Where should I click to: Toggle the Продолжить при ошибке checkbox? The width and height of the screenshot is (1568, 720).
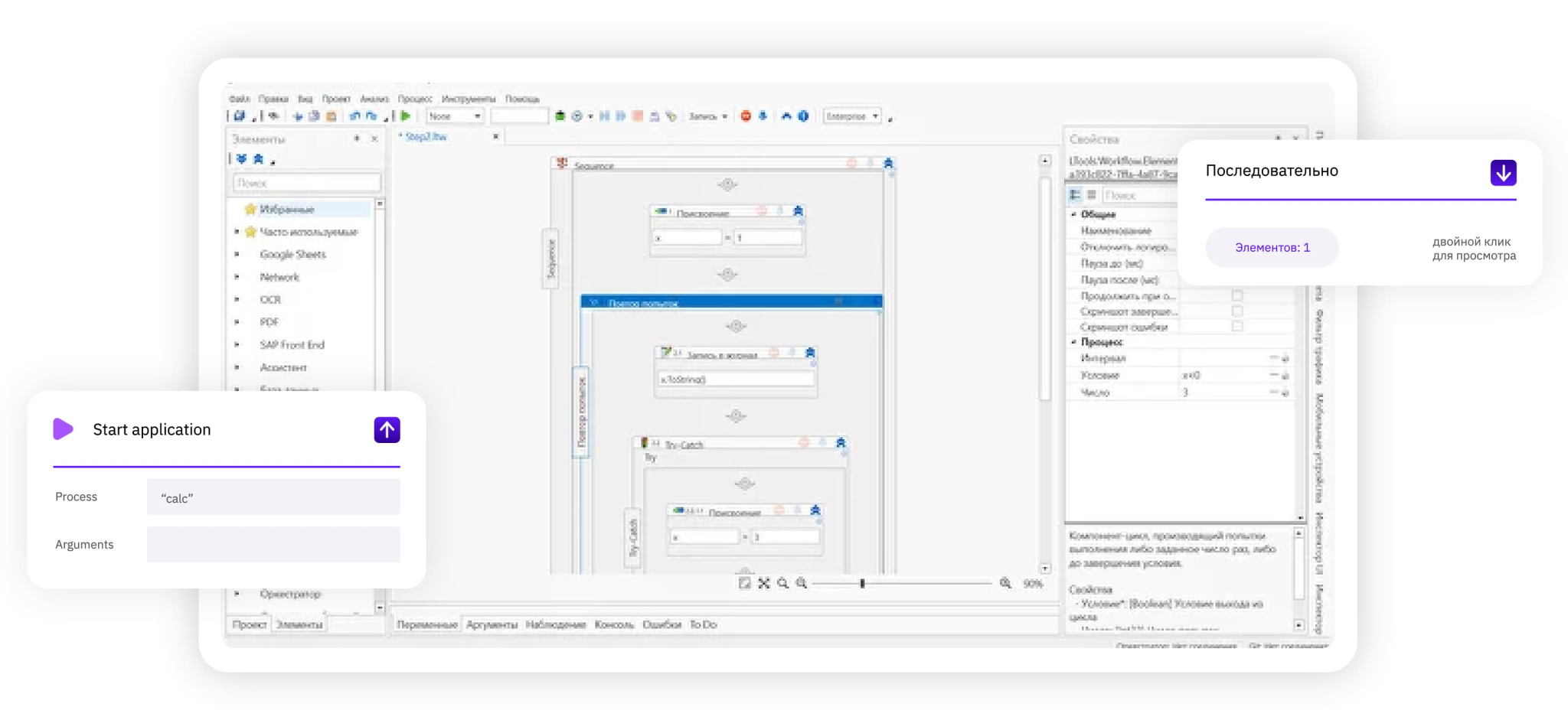pyautogui.click(x=1236, y=295)
